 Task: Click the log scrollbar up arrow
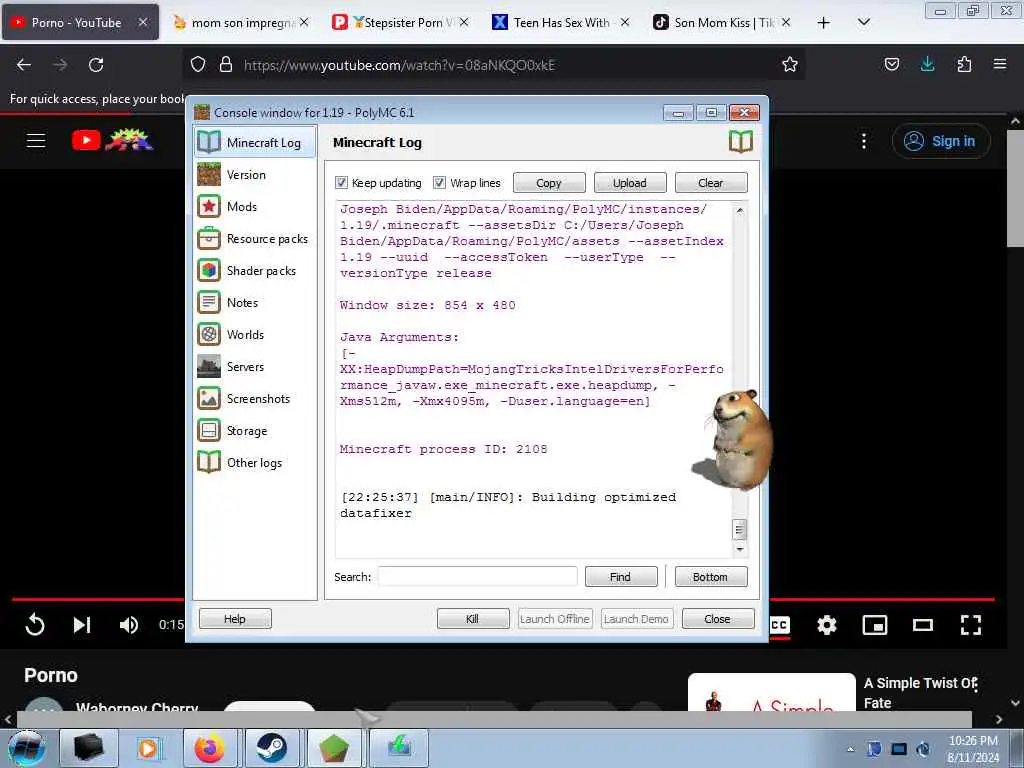739,210
